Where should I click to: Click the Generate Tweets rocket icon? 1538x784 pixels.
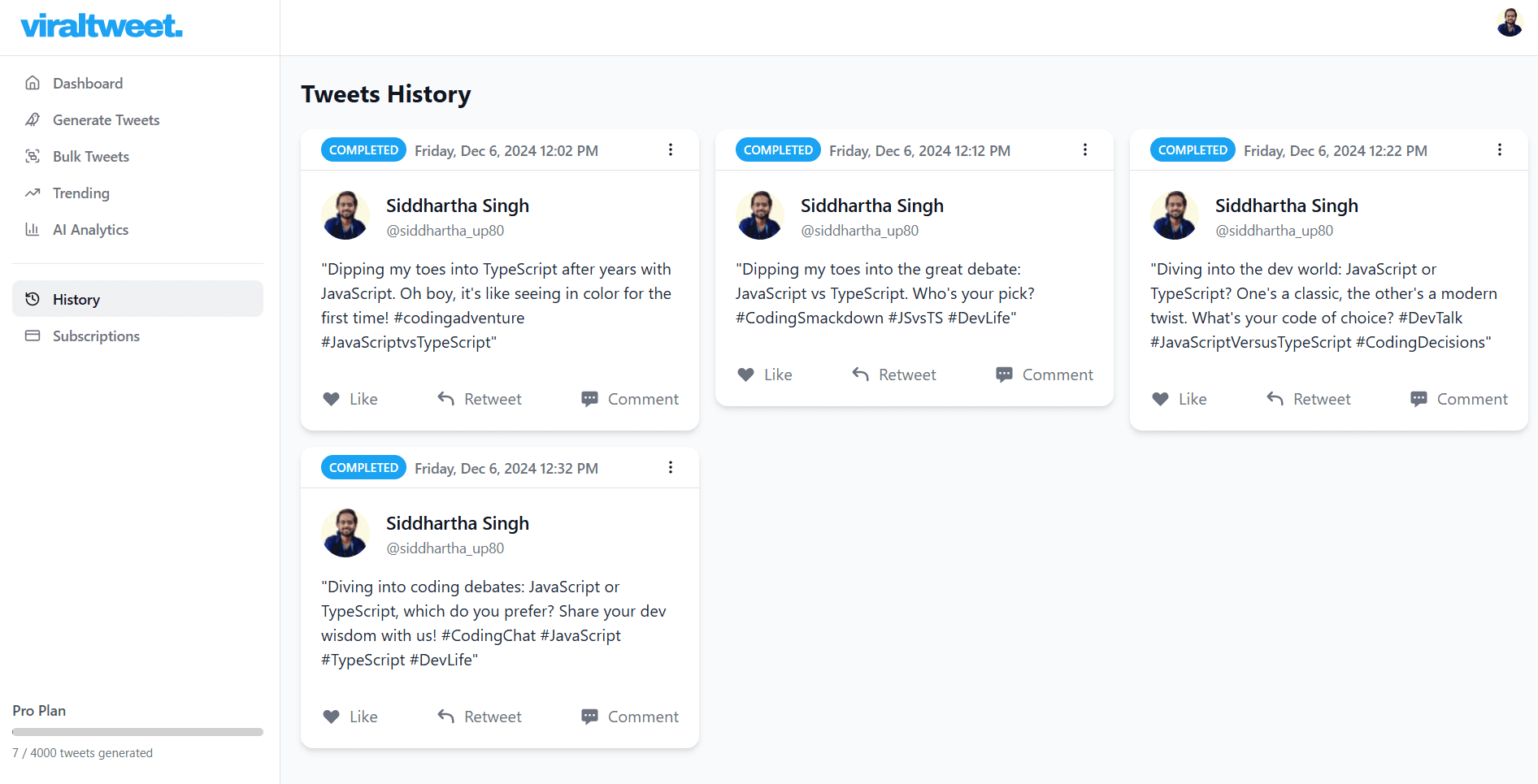[x=33, y=119]
